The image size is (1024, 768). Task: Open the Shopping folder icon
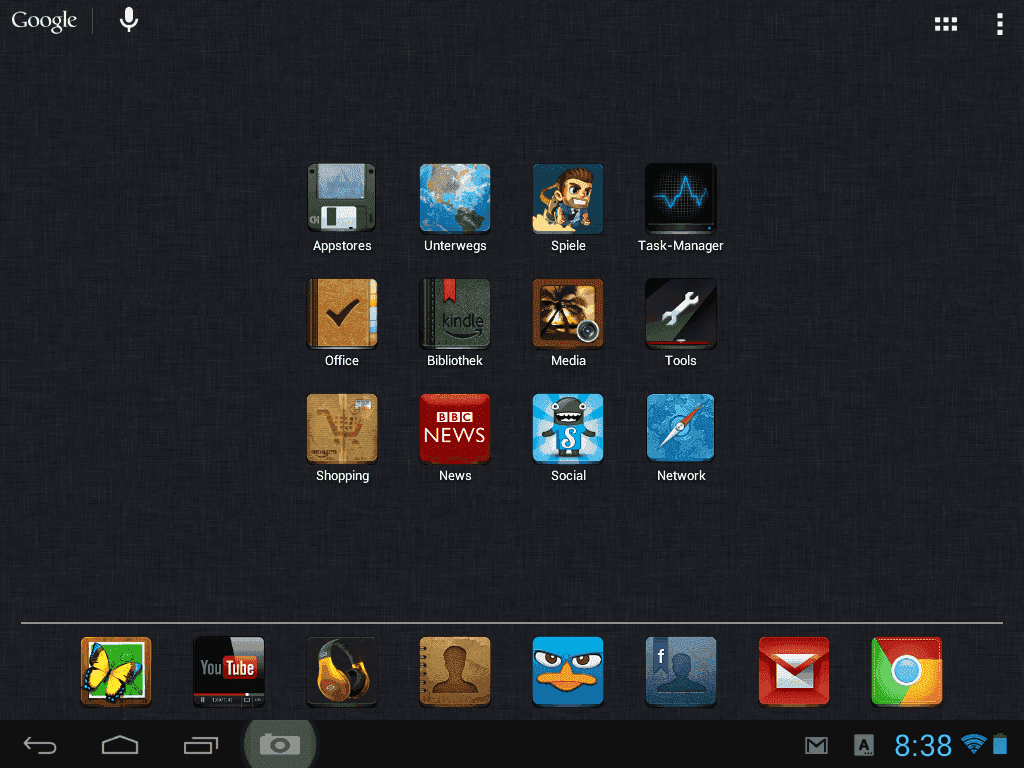pos(342,428)
